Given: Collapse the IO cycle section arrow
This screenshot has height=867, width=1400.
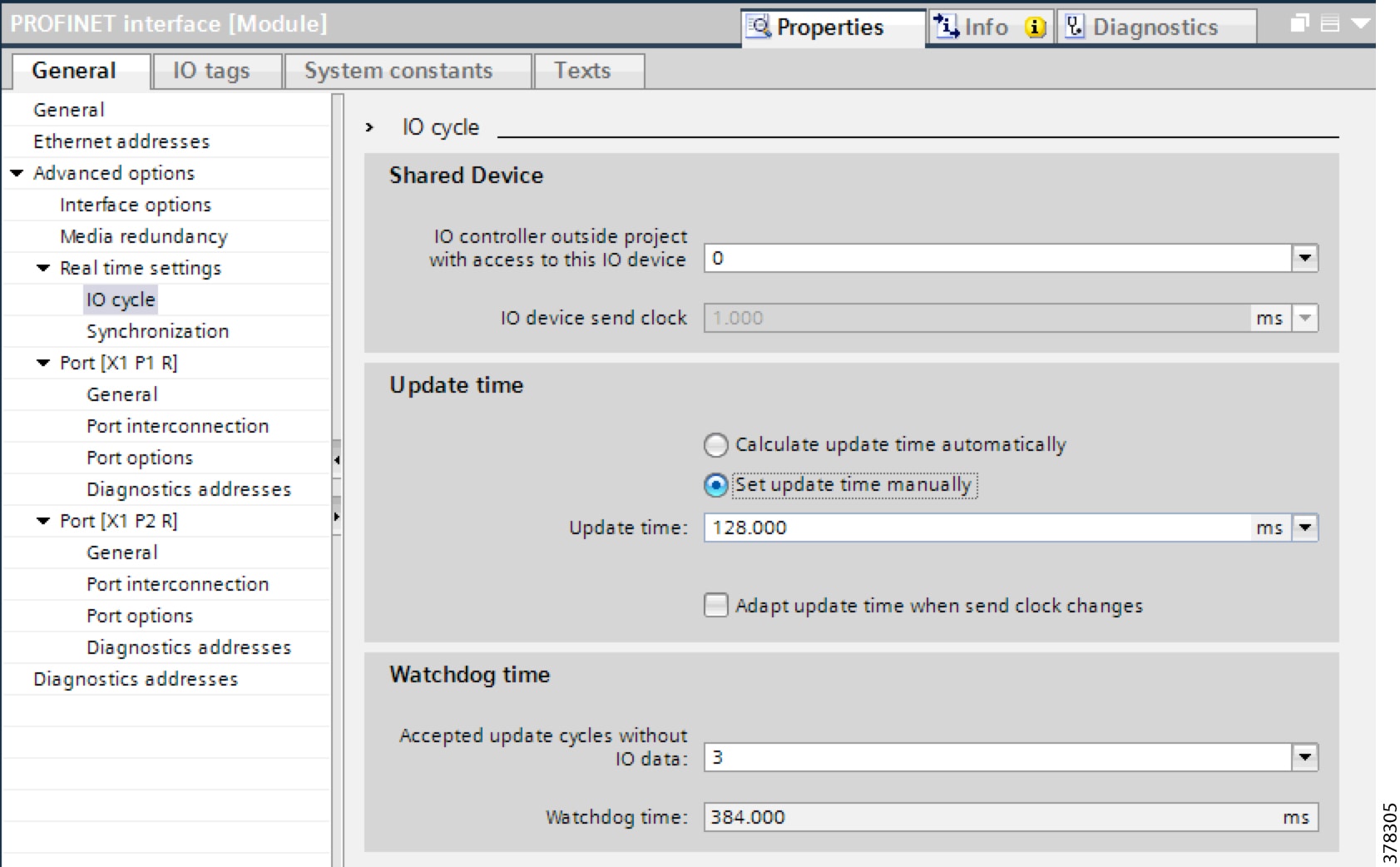Looking at the screenshot, I should (x=369, y=127).
